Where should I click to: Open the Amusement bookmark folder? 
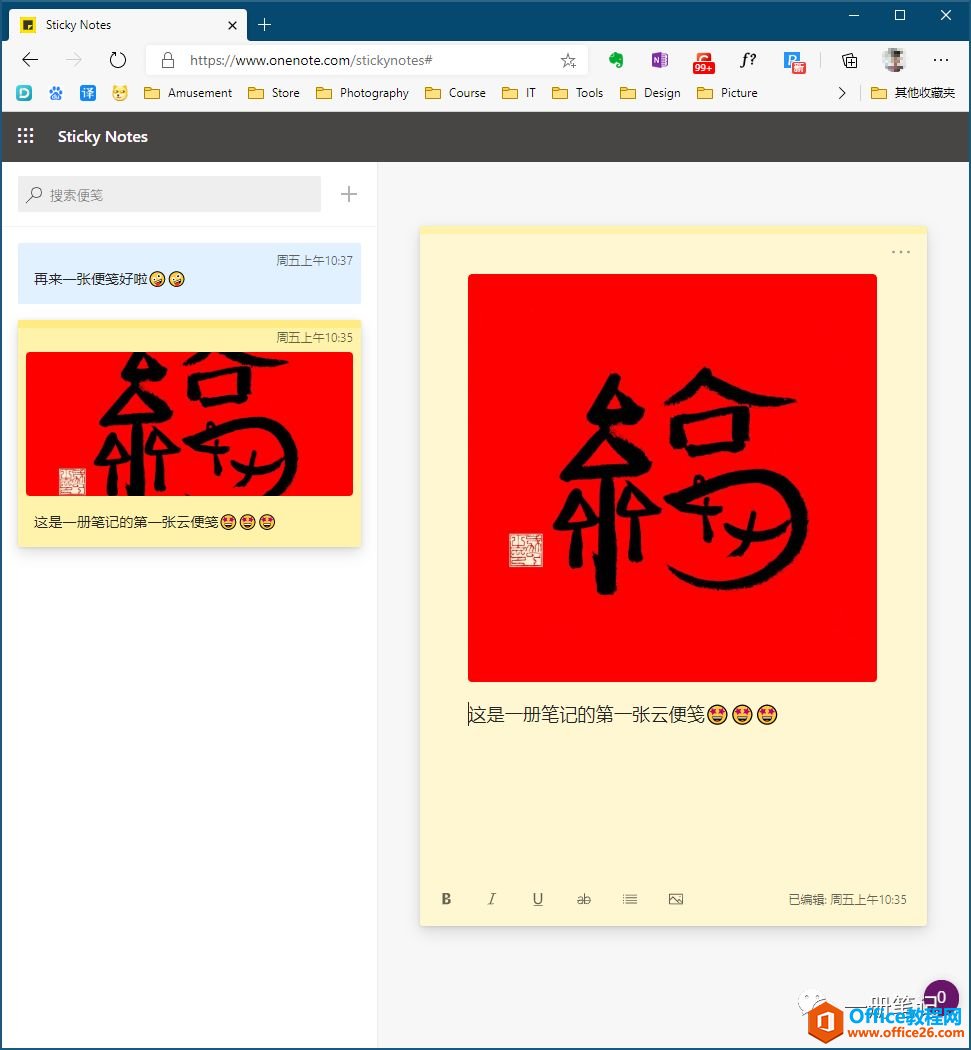(188, 93)
